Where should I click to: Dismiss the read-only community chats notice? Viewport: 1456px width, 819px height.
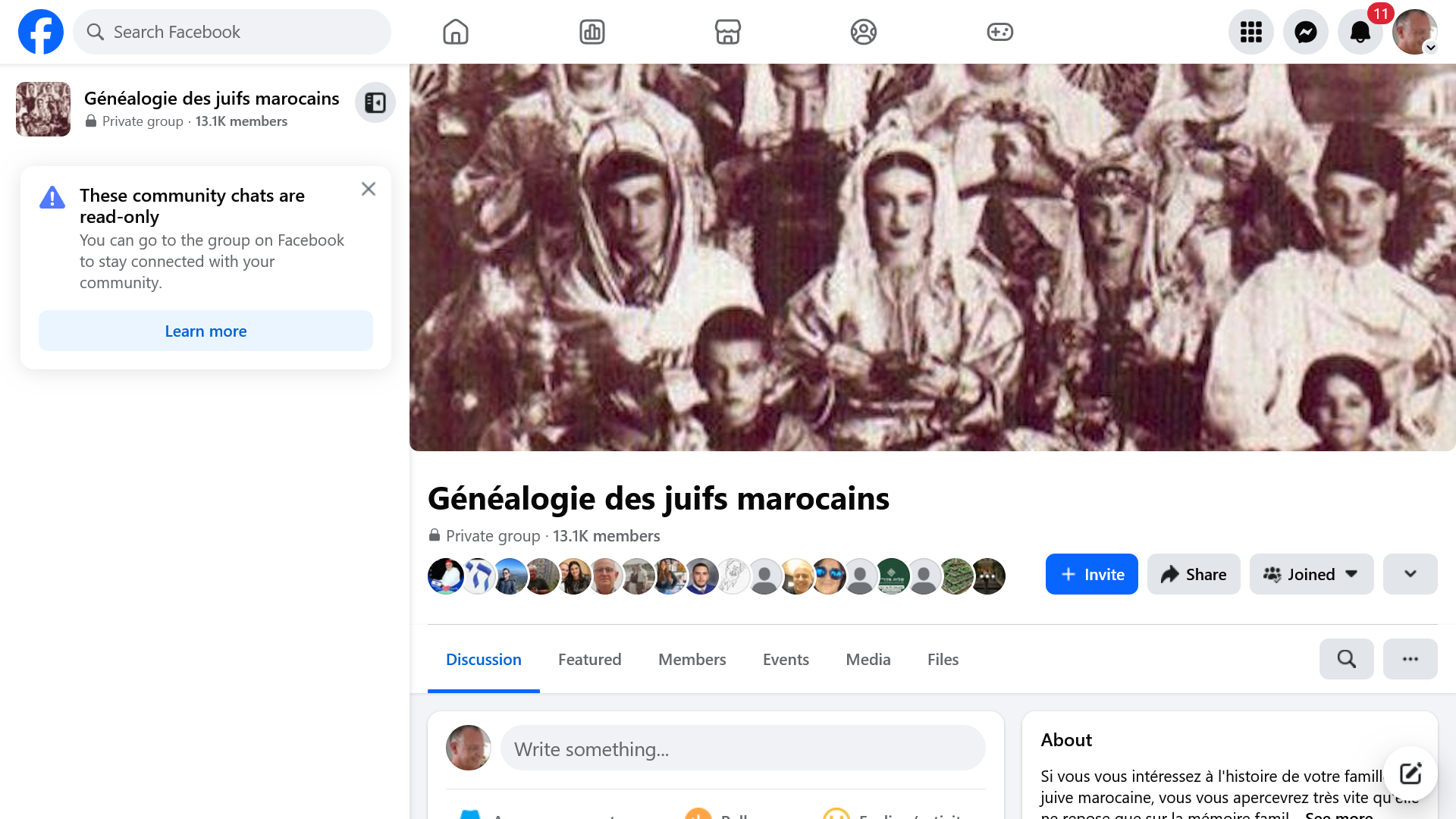tap(369, 189)
